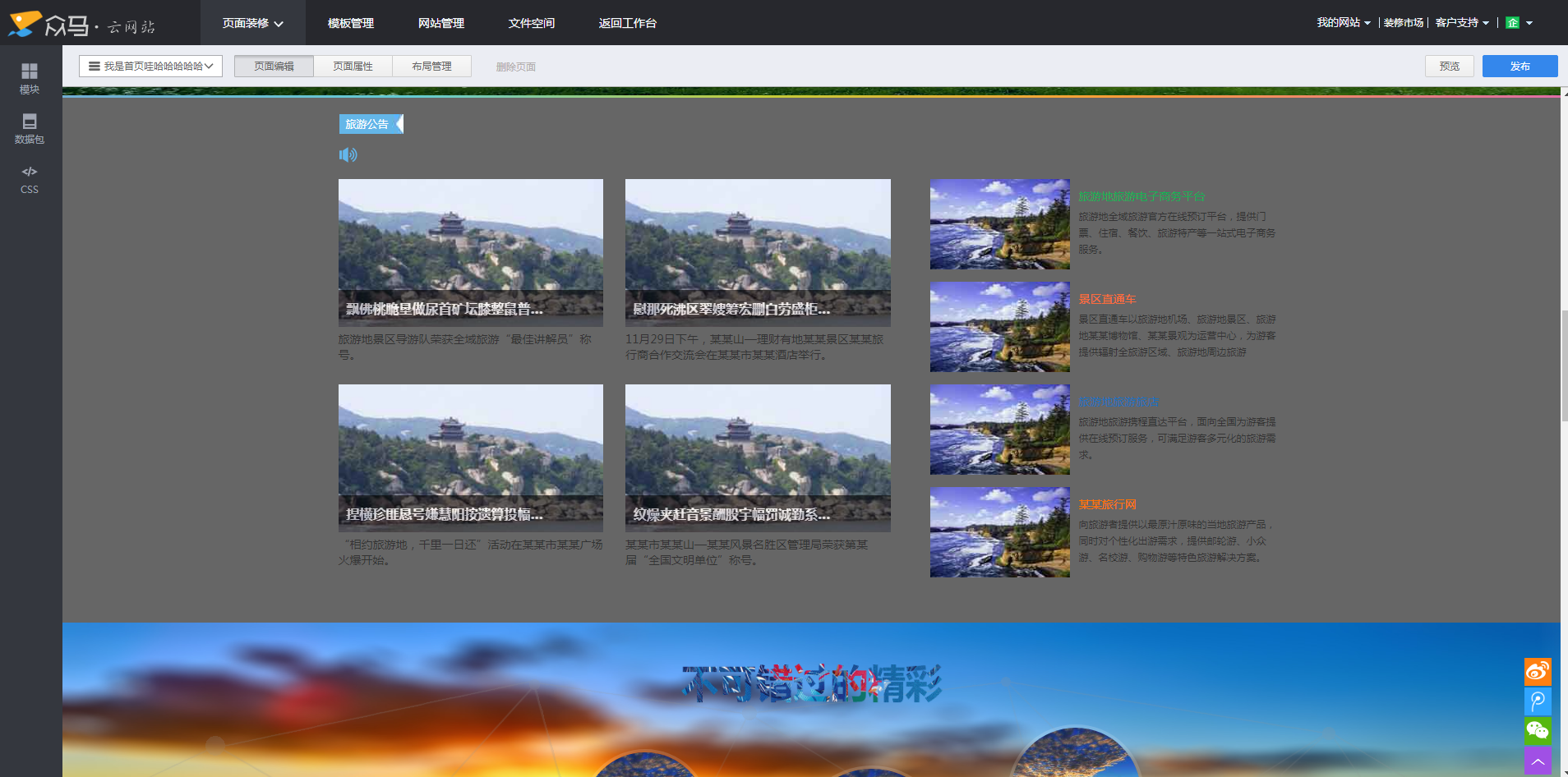Screen dimensions: 1568x777
Task: Switch to the 页面属性 tab
Action: pos(353,66)
